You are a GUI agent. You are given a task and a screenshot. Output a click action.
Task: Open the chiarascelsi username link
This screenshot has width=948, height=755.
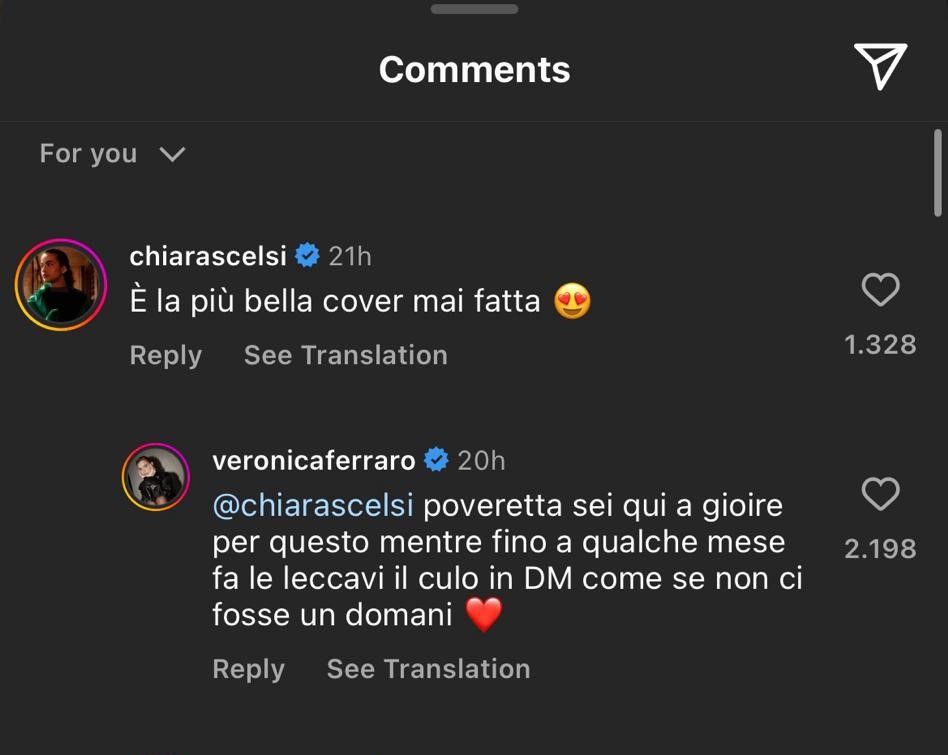(208, 256)
